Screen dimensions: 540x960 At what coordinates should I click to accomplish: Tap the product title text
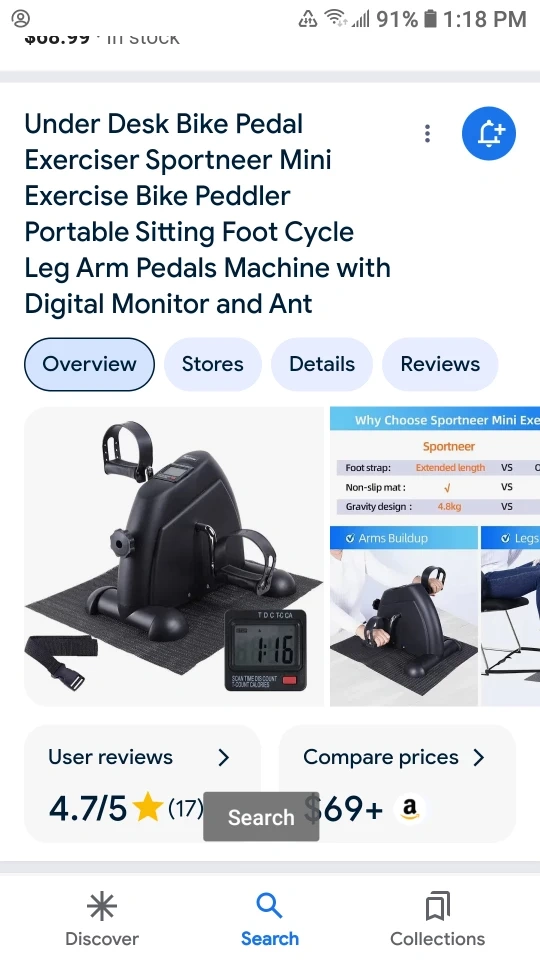[208, 214]
